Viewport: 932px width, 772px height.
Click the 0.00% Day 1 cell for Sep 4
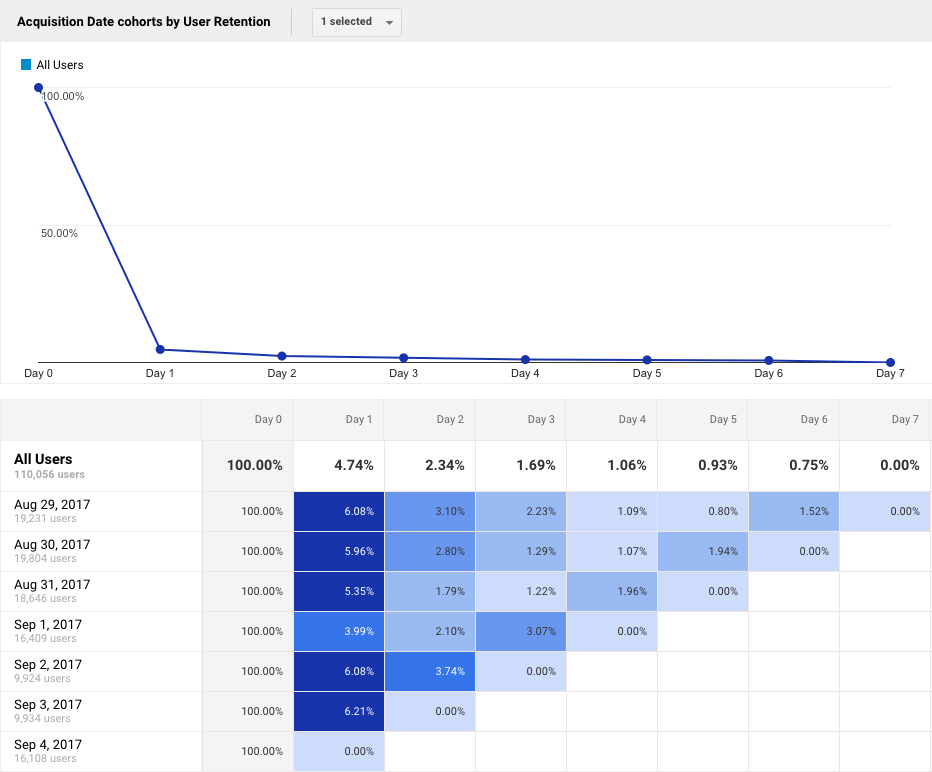(339, 751)
